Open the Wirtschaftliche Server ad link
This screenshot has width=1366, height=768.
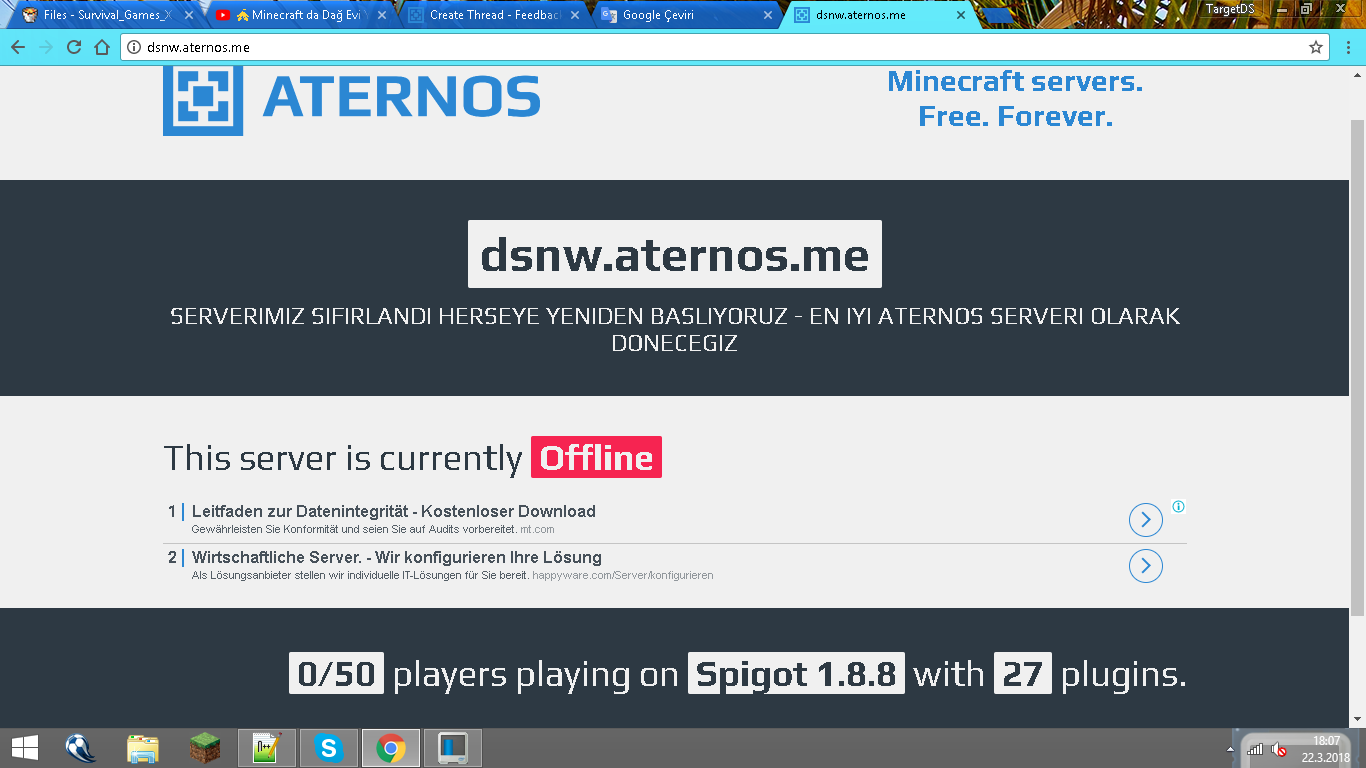click(x=397, y=557)
